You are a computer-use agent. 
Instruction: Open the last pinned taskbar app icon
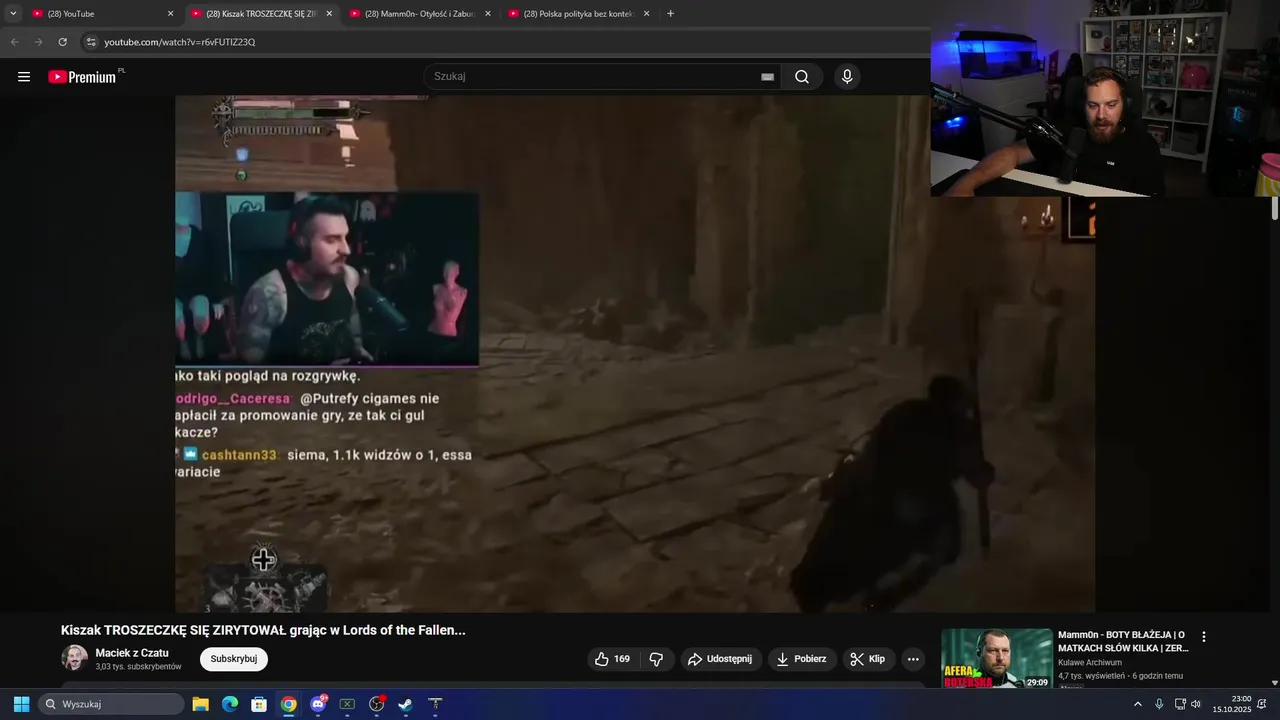[435, 704]
